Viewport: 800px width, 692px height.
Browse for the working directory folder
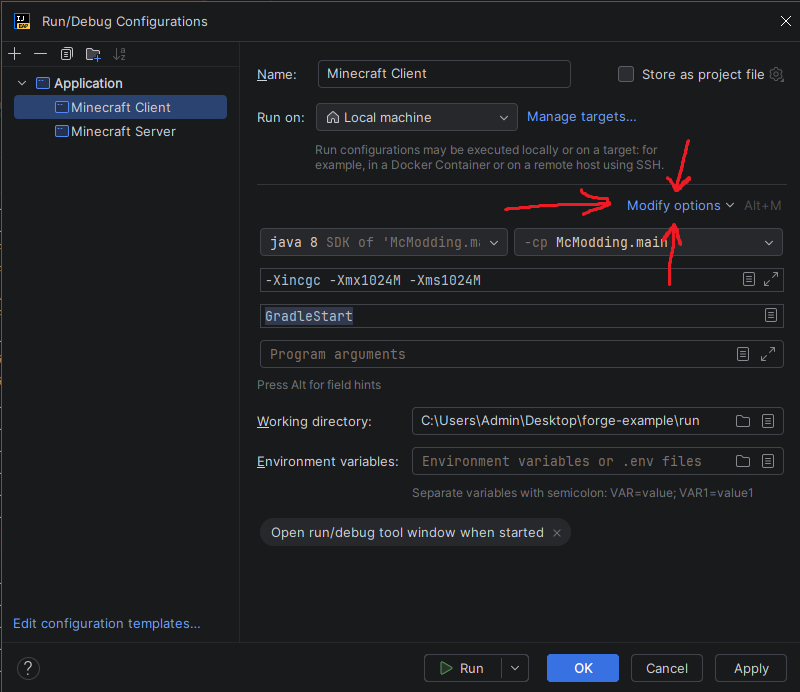coord(743,421)
